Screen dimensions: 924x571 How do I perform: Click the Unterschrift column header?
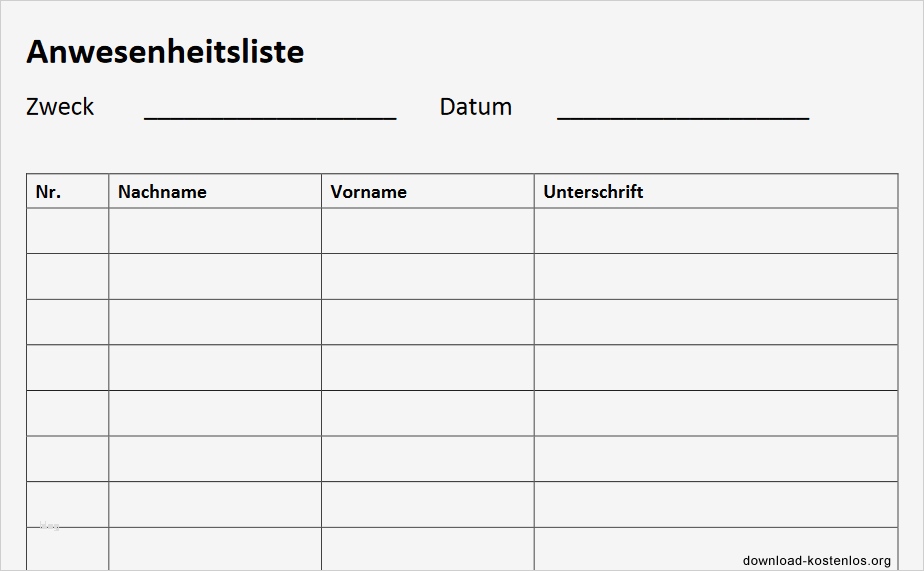[593, 192]
